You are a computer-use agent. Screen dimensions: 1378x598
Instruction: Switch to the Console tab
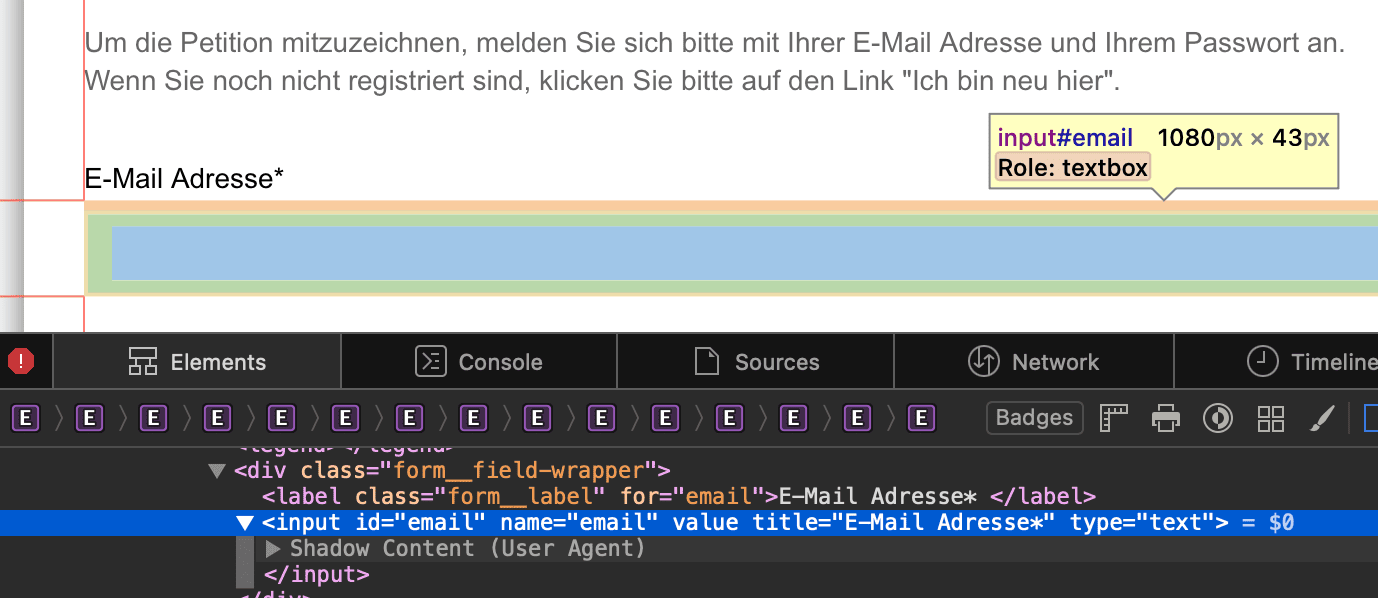coord(479,362)
